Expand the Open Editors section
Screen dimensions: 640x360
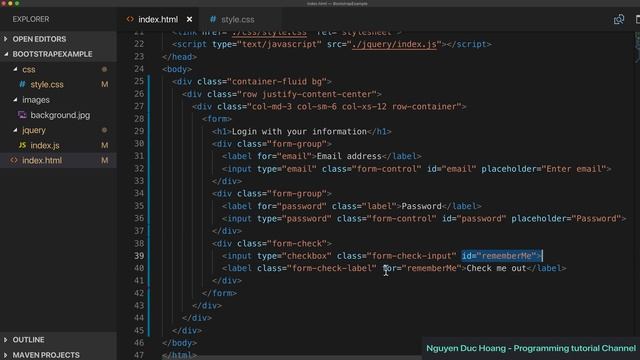coord(58,39)
